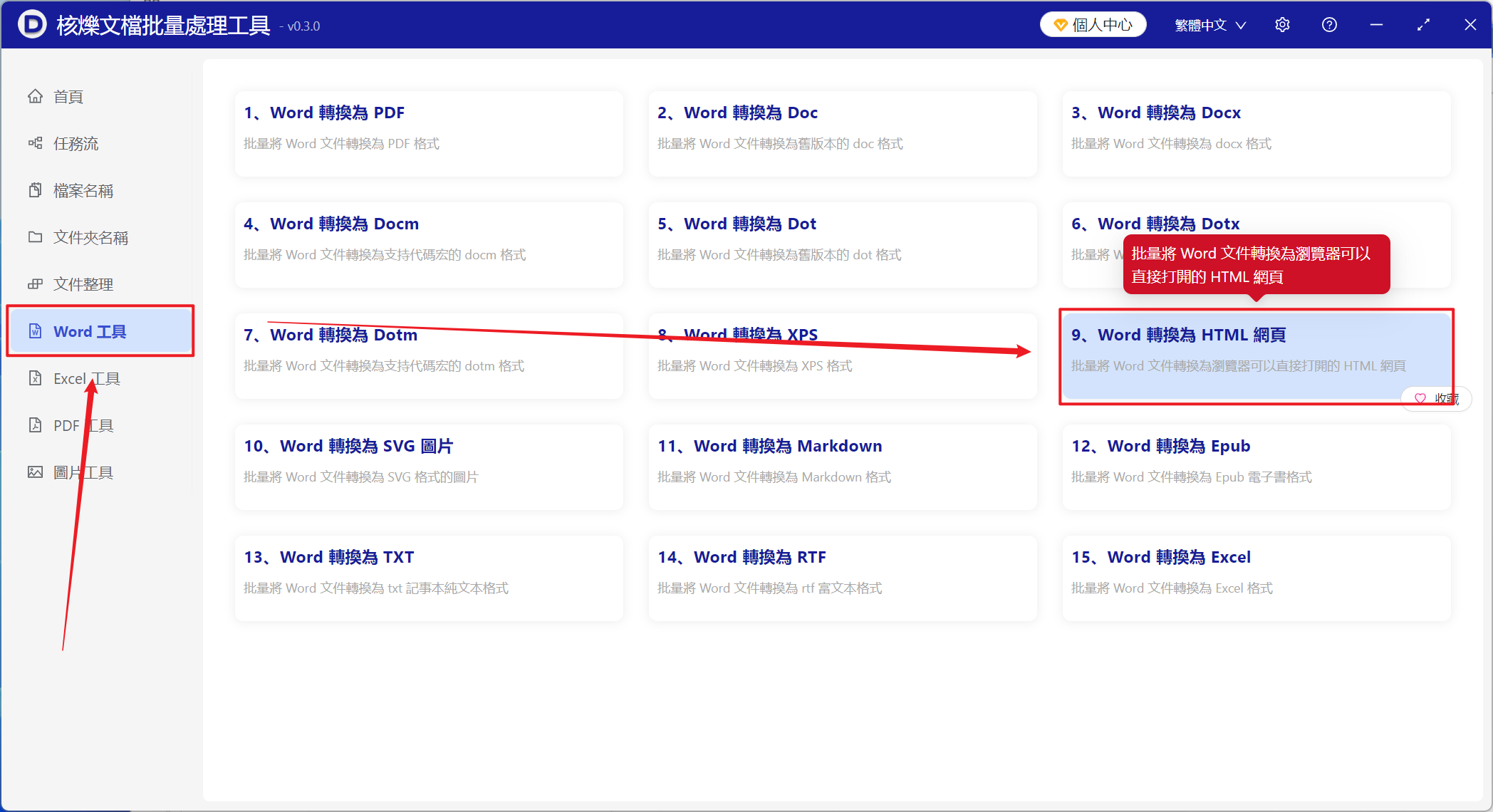This screenshot has width=1493, height=812.
Task: Open the 檔案名稱 sidebar menu item
Action: [x=100, y=190]
